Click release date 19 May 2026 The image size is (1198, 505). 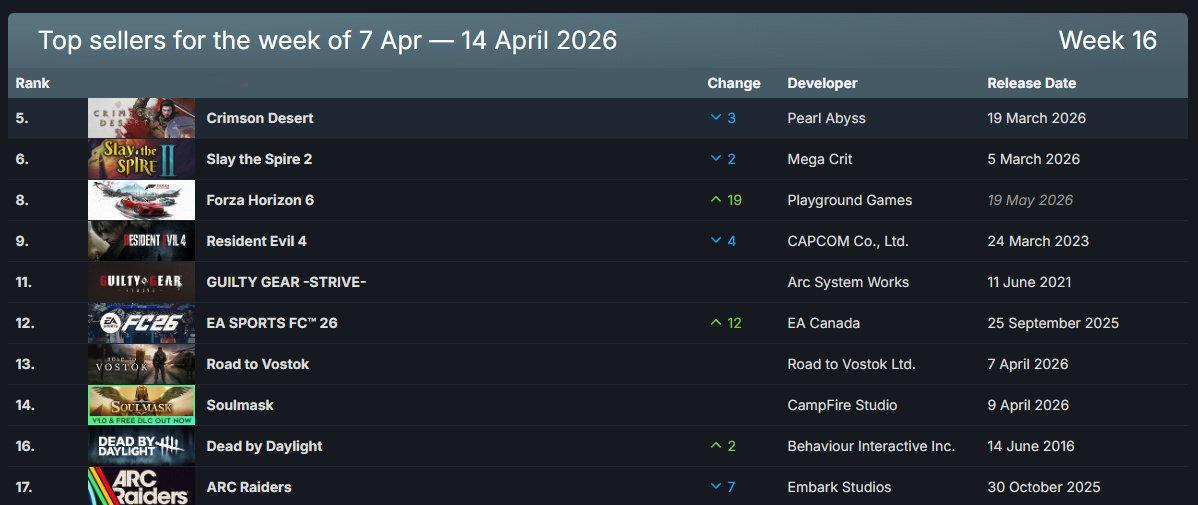coord(1030,200)
